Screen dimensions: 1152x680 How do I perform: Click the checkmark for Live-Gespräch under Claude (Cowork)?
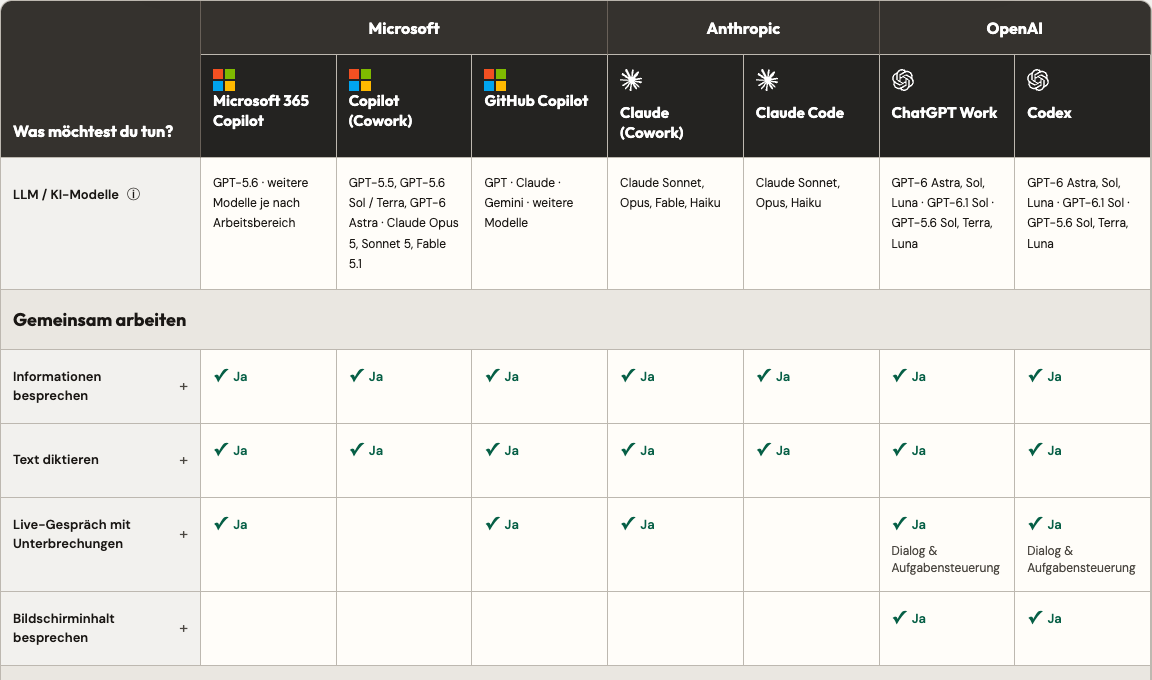pyautogui.click(x=628, y=524)
